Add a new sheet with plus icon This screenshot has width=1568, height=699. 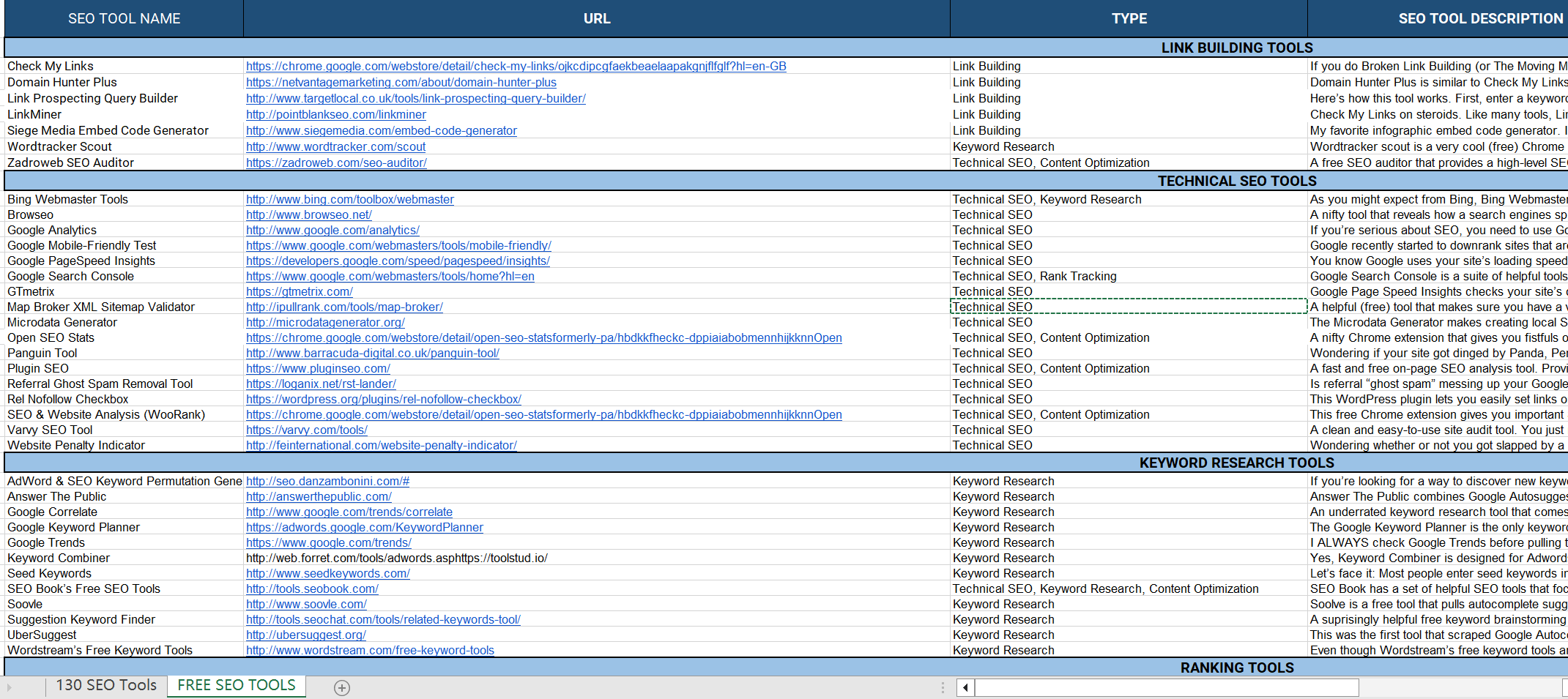pyautogui.click(x=342, y=687)
